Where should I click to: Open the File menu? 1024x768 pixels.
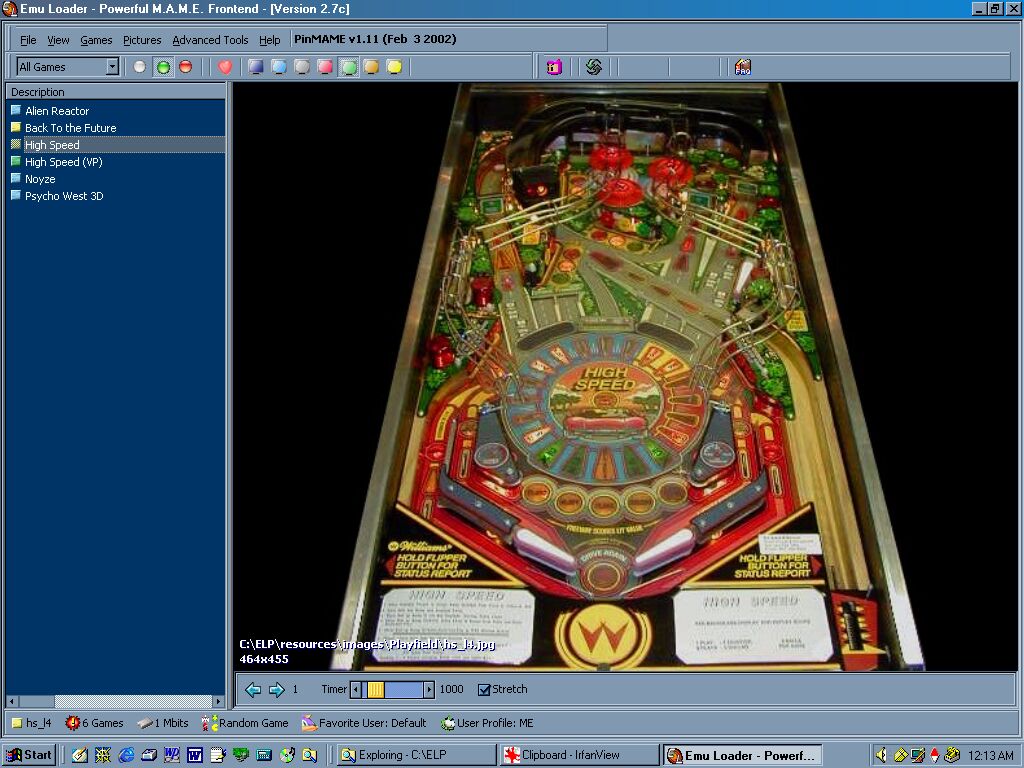28,40
